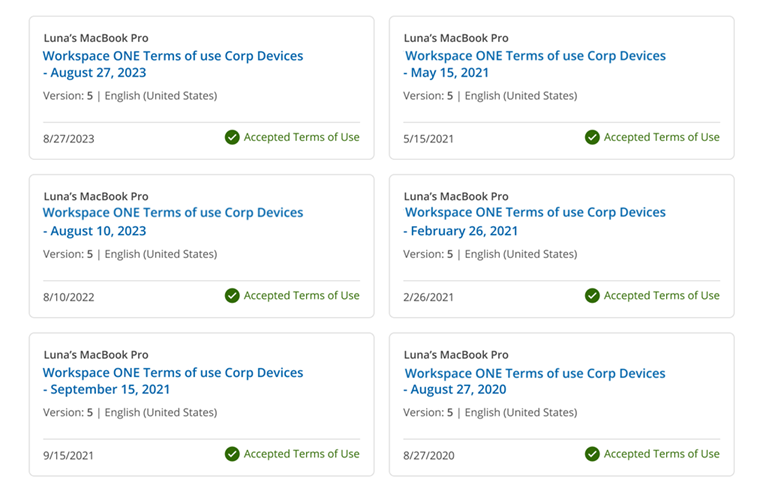Click green checkmark icon on 8/27/2023 card
Viewport: 763px width, 503px height.
click(232, 137)
